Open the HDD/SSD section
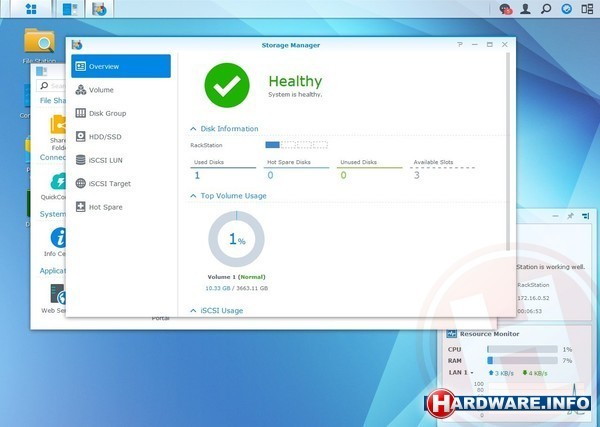Viewport: 600px width, 427px height. click(121, 137)
